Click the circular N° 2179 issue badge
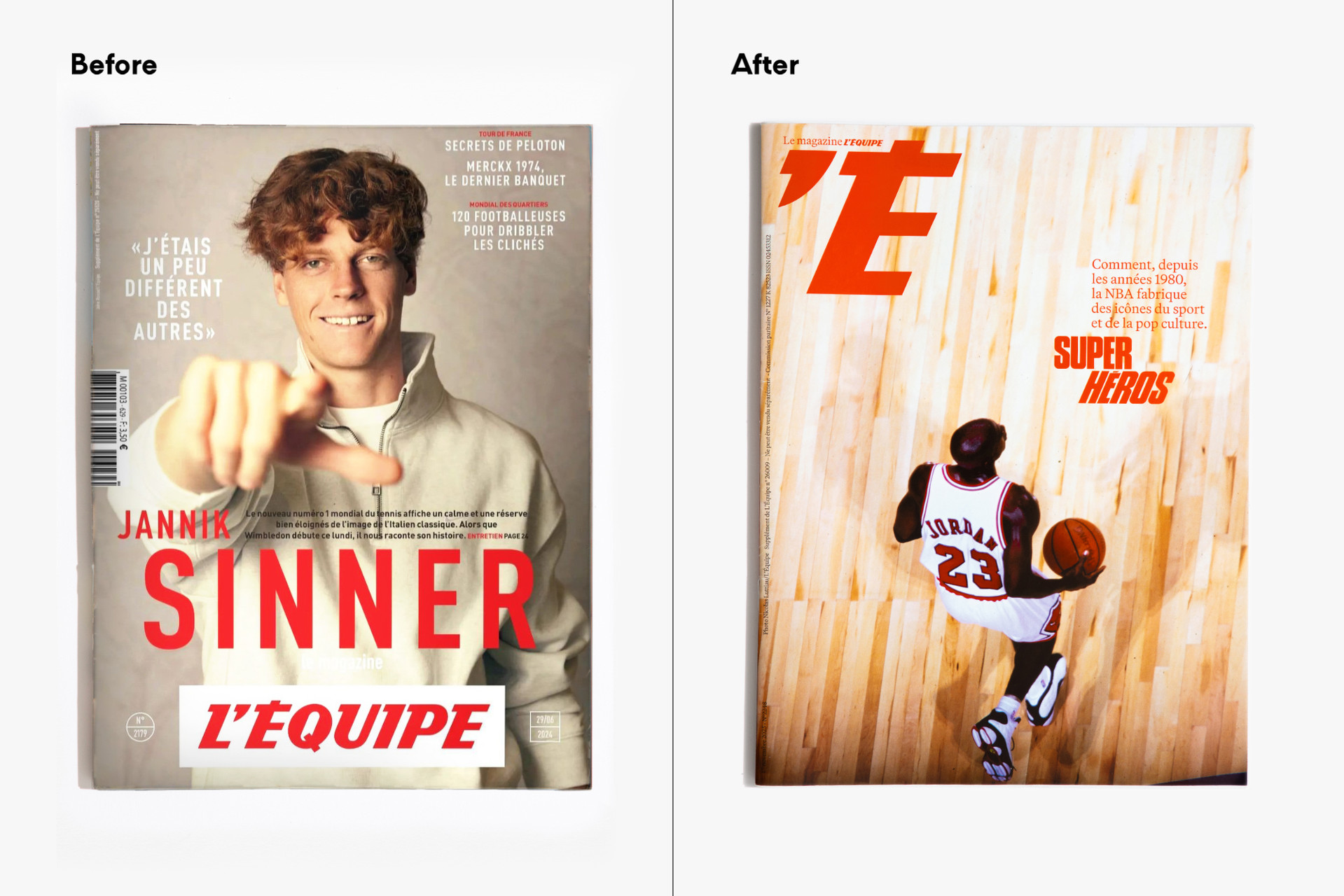The image size is (1344, 896). 140,727
